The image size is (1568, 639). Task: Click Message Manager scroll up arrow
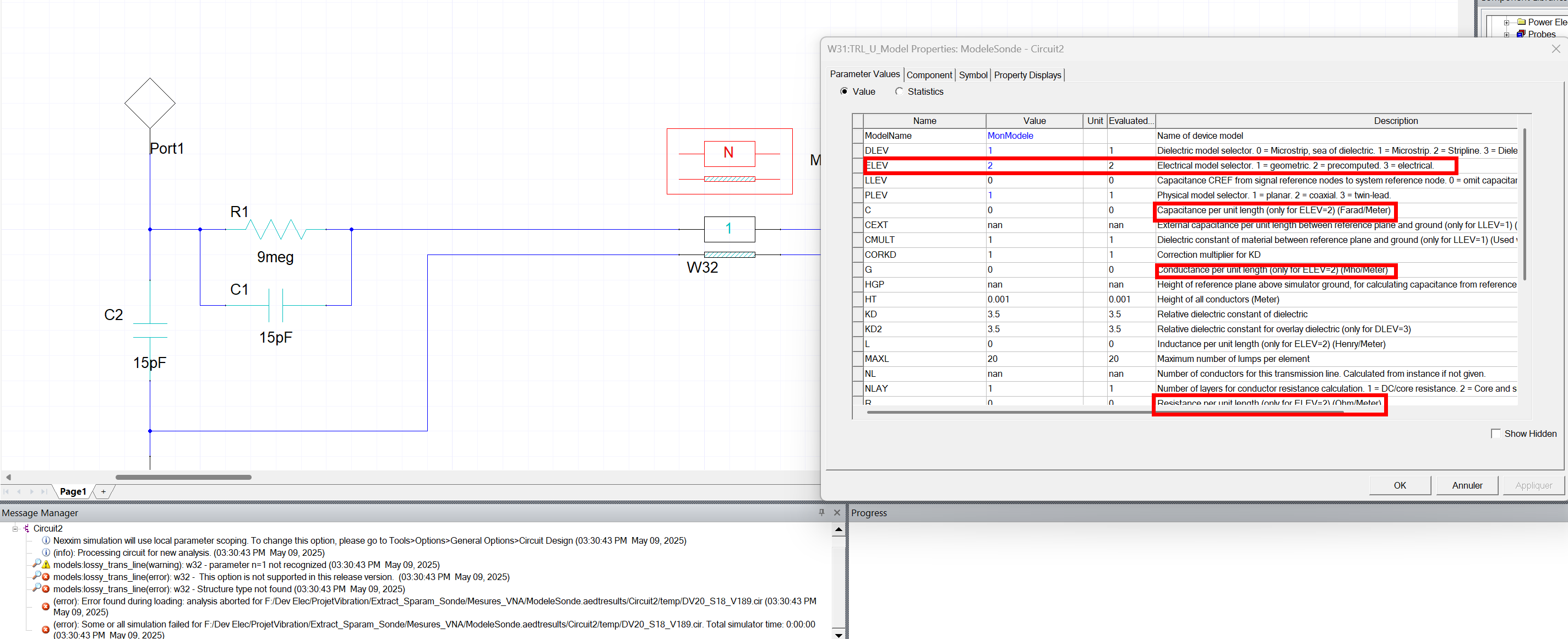coord(838,529)
